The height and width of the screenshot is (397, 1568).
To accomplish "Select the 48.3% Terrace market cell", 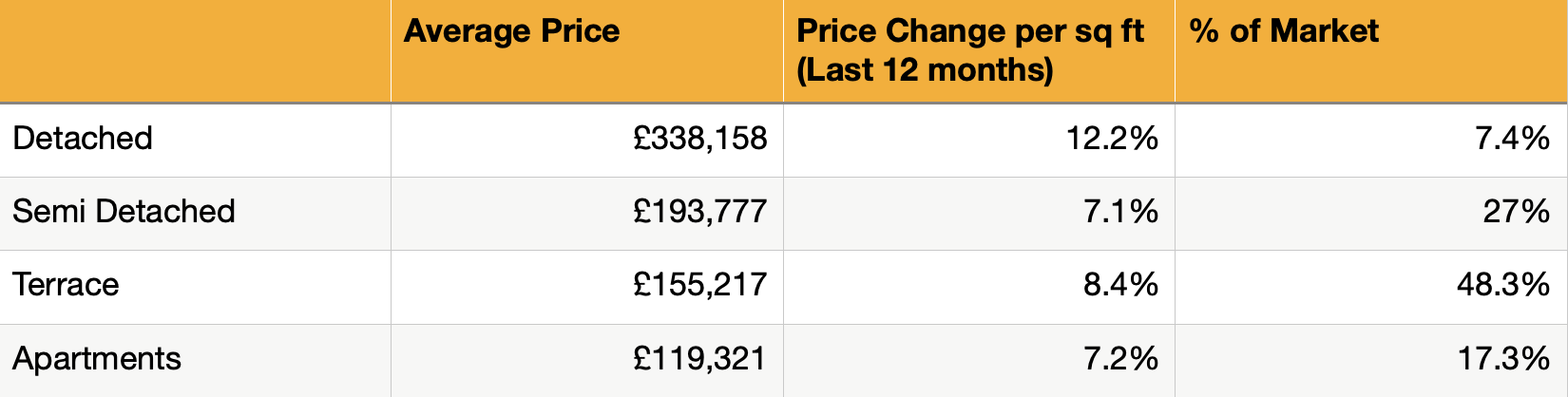I will (x=1503, y=285).
